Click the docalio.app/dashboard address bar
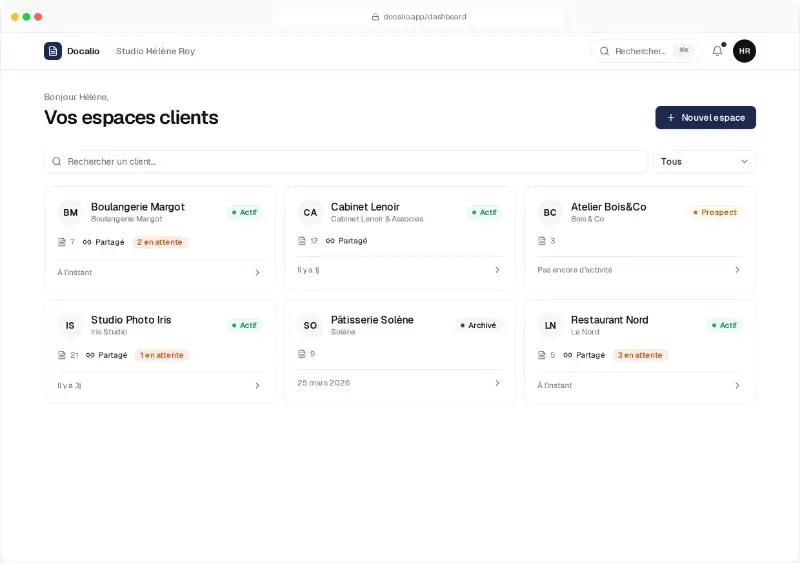This screenshot has height=563, width=800. click(418, 17)
